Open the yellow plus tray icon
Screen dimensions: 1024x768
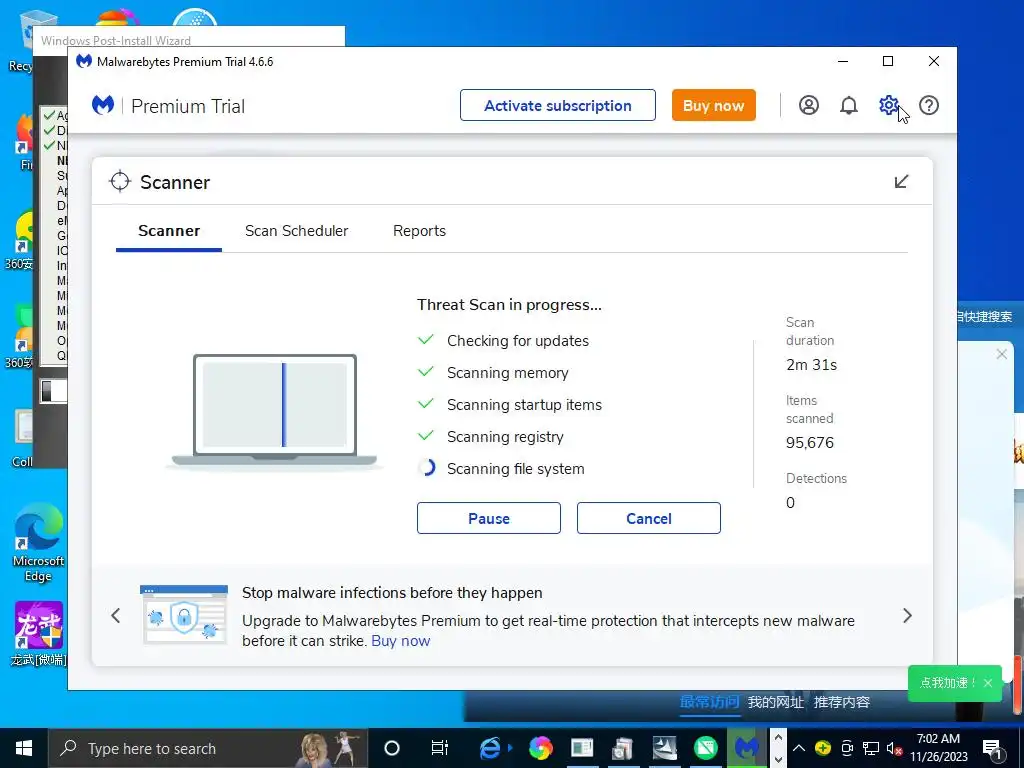pos(822,748)
